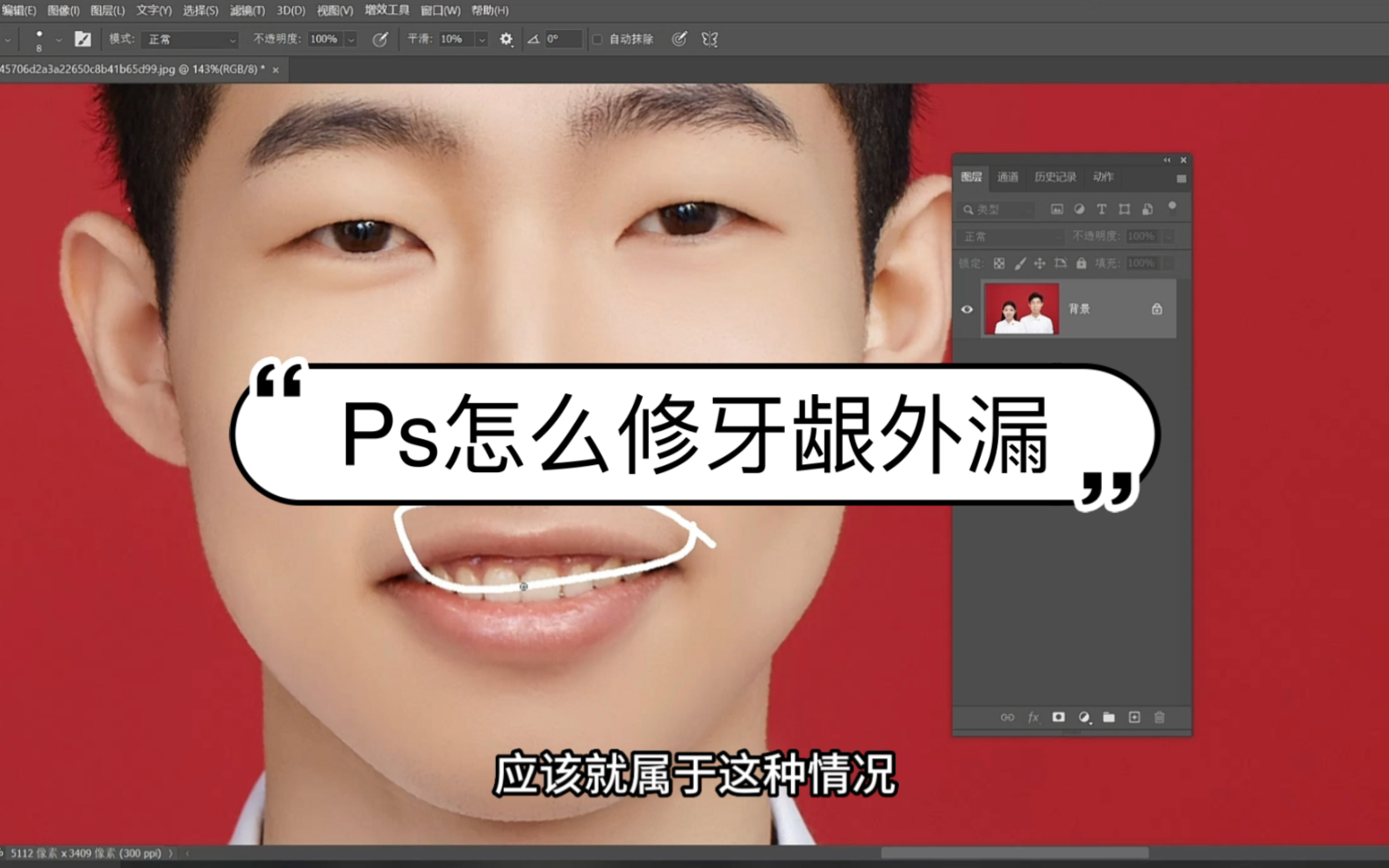Expand layer 填充 arrow in panel
The height and width of the screenshot is (868, 1389).
[x=1168, y=263]
